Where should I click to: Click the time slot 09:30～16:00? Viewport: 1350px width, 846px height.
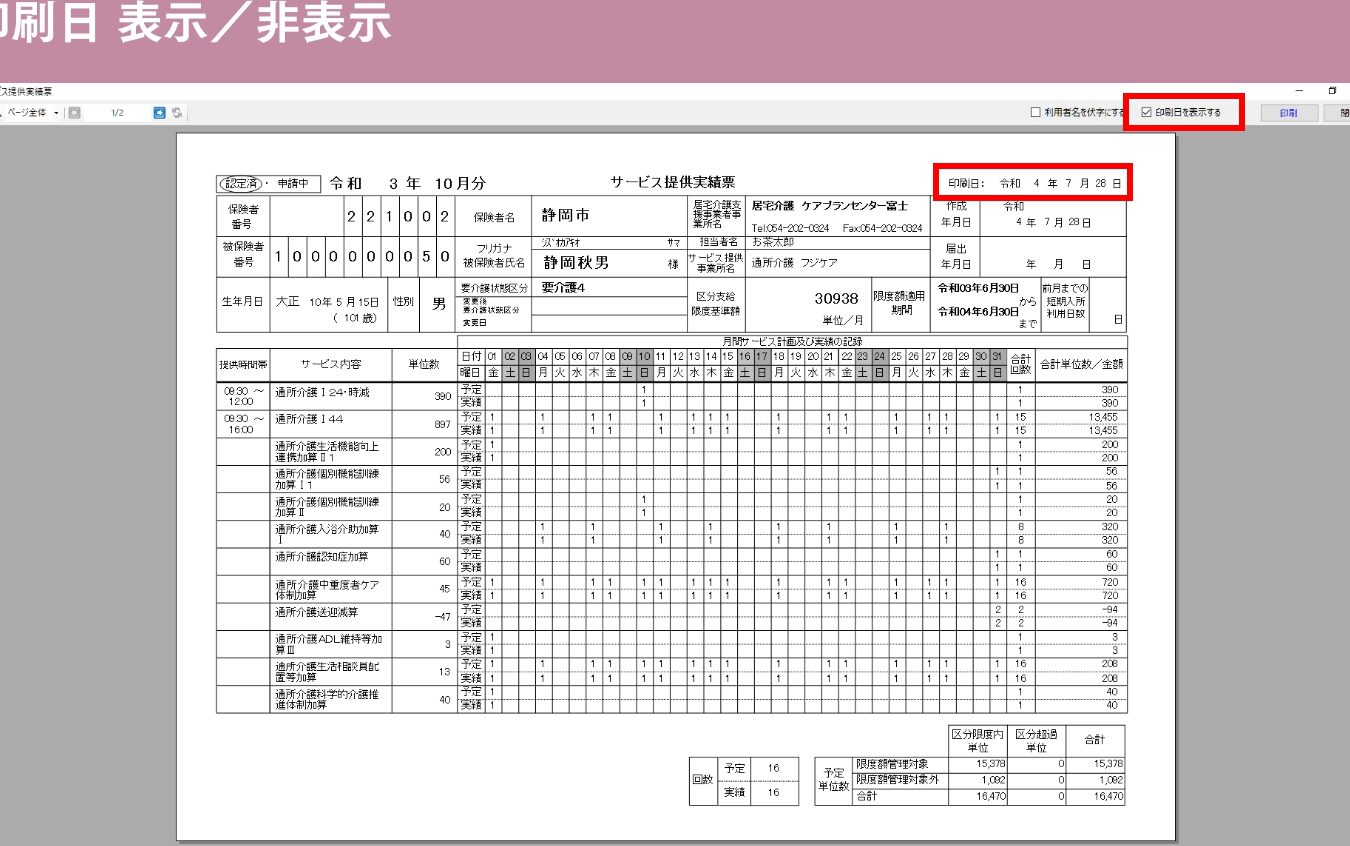point(243,424)
